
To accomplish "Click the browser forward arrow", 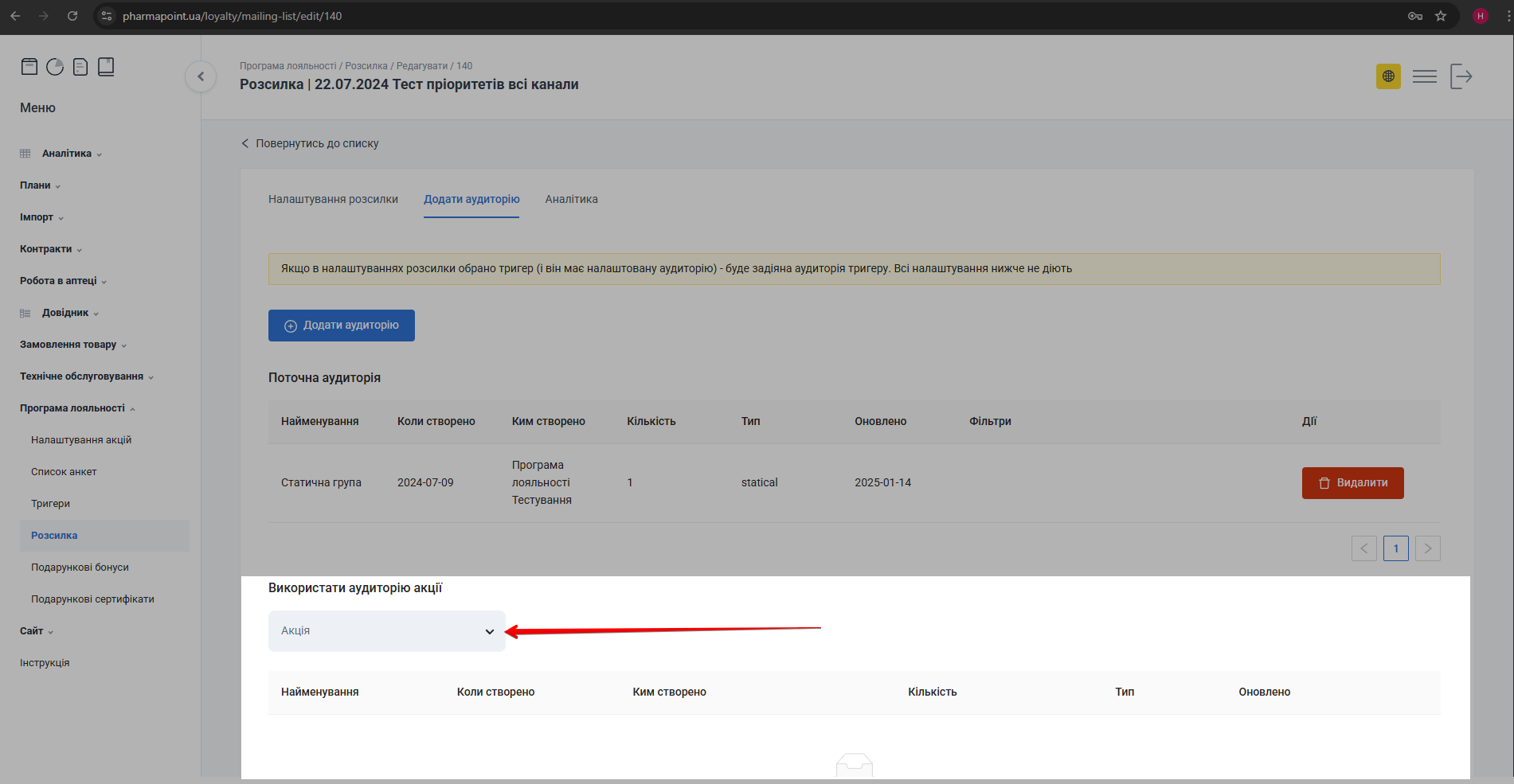I will coord(44,16).
